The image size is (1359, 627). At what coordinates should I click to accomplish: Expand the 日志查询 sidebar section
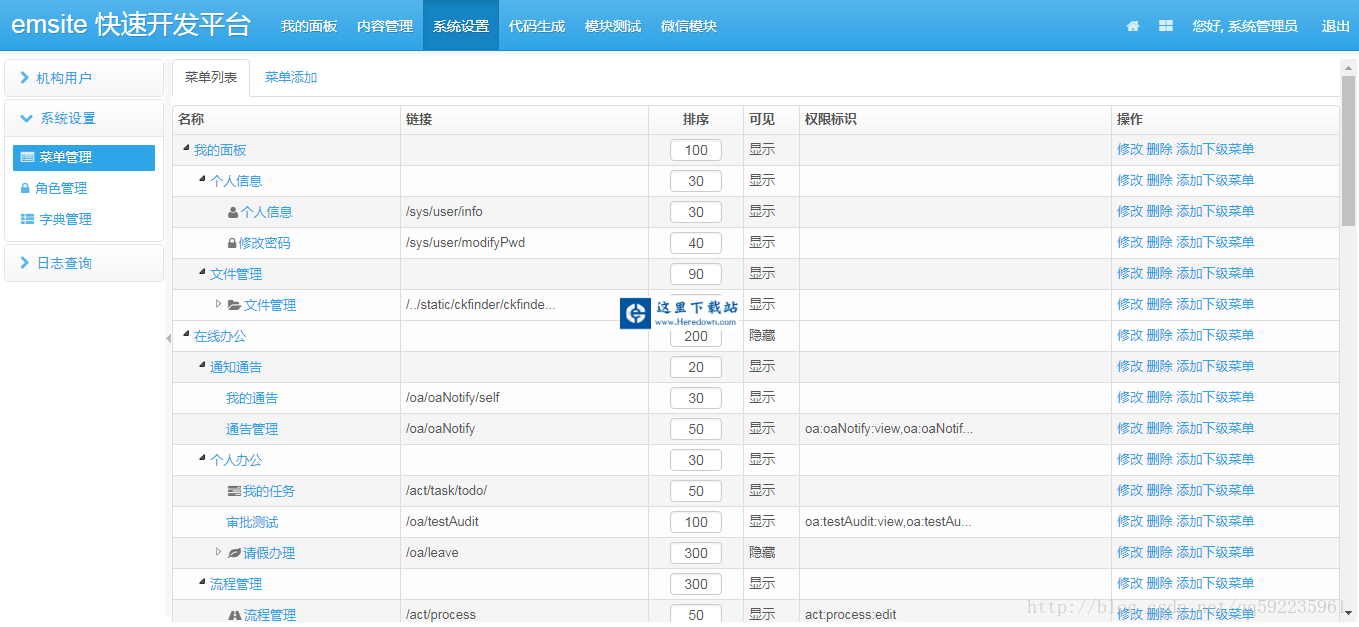[25, 263]
